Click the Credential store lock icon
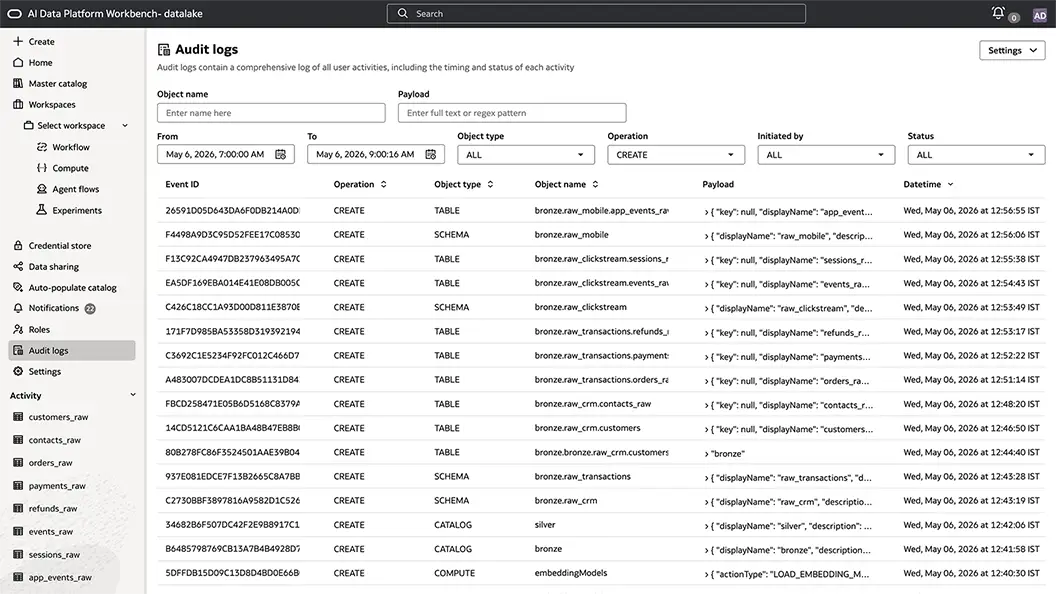 pyautogui.click(x=18, y=245)
